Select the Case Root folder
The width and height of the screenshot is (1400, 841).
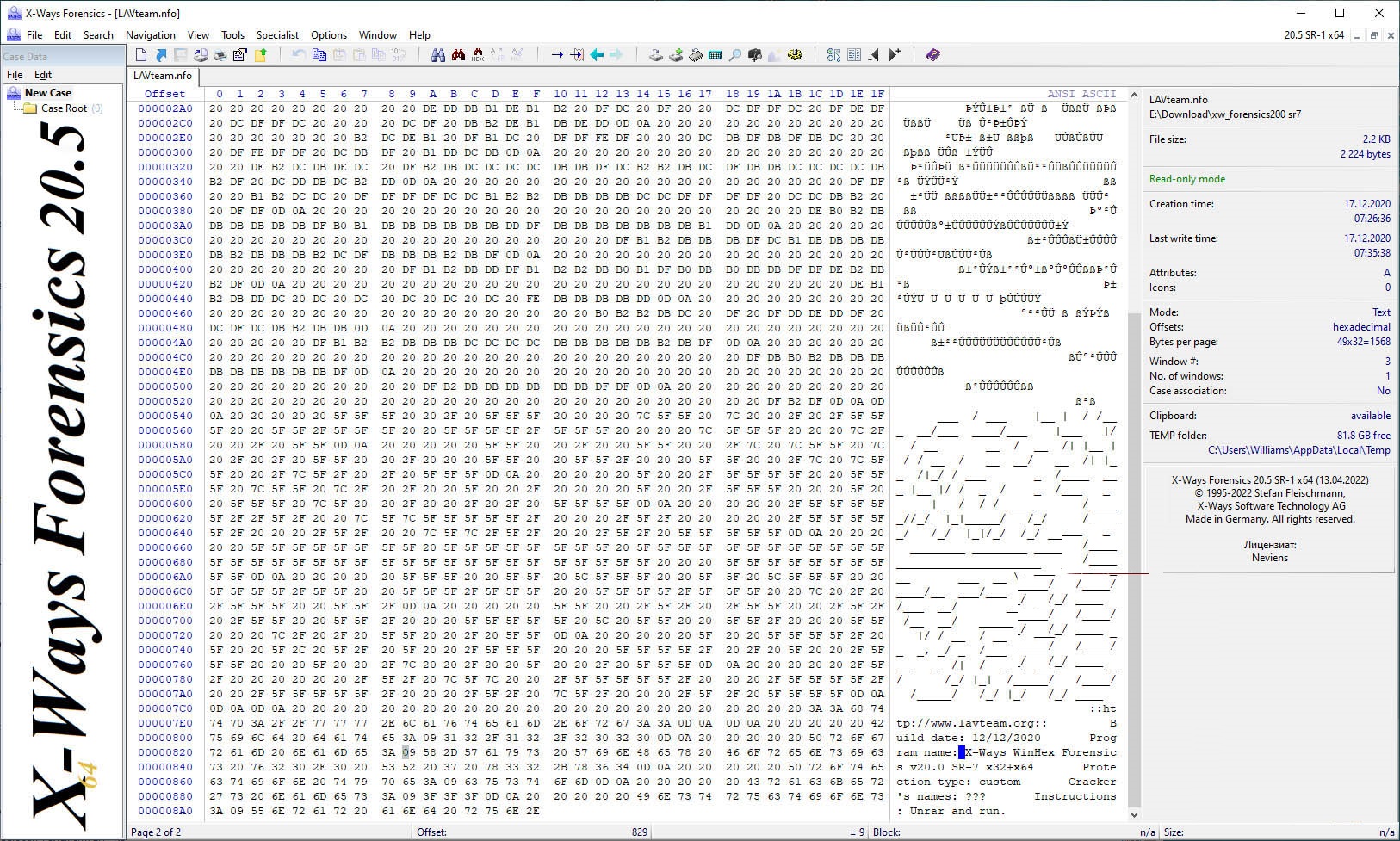click(x=65, y=108)
